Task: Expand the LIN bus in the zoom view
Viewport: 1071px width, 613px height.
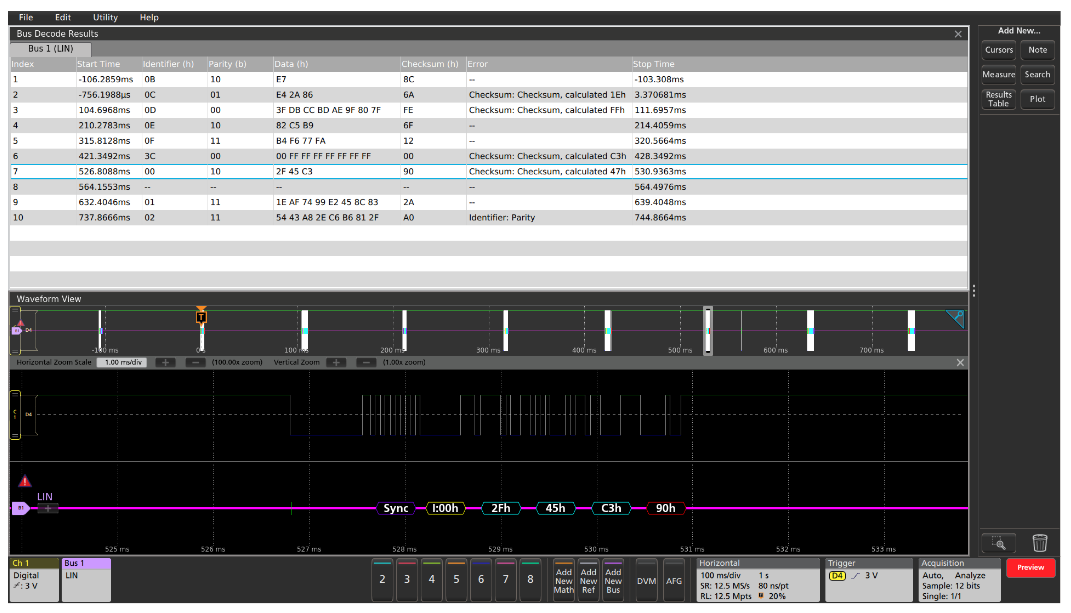Action: (47, 509)
